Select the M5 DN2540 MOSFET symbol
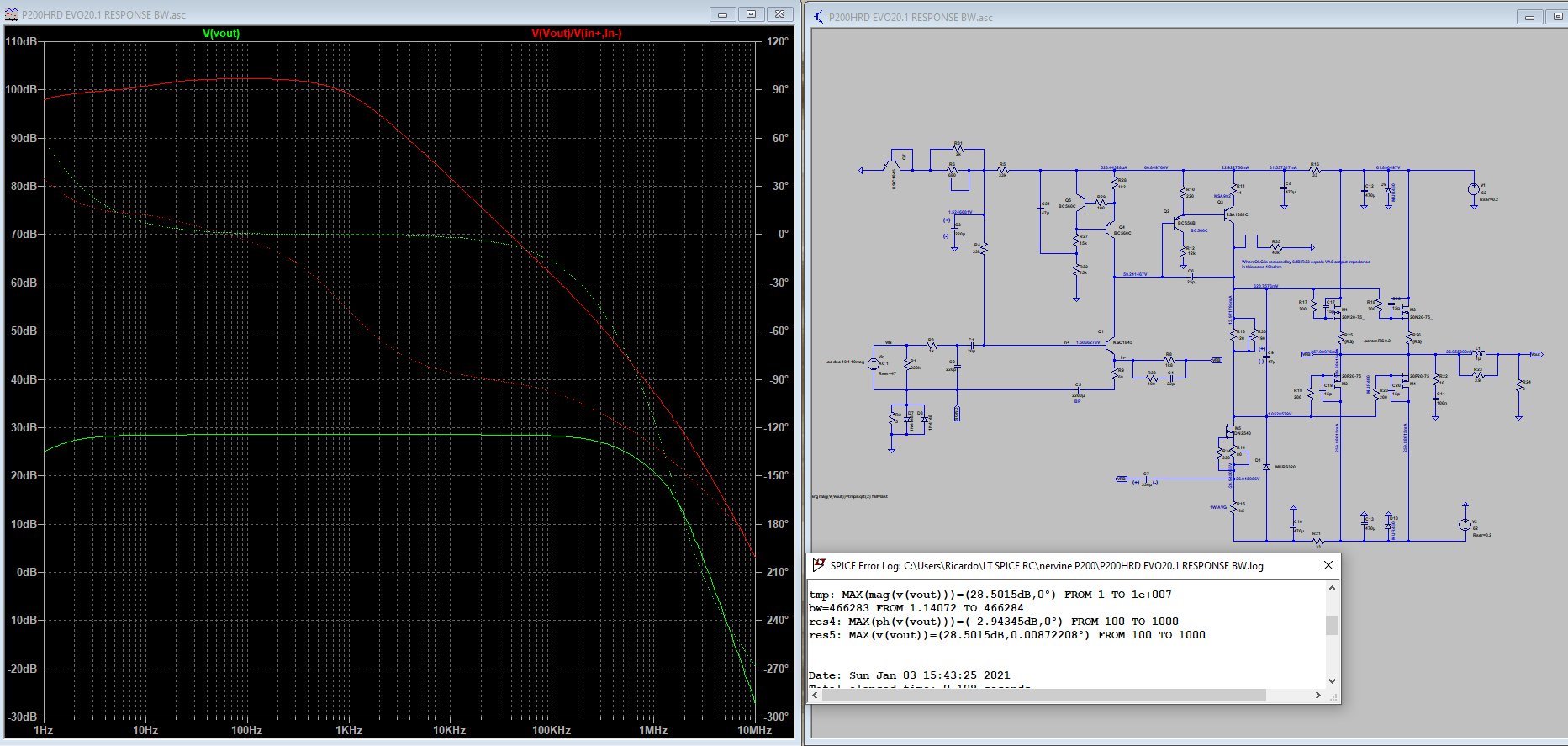This screenshot has height=746, width=1568. coord(1230,432)
